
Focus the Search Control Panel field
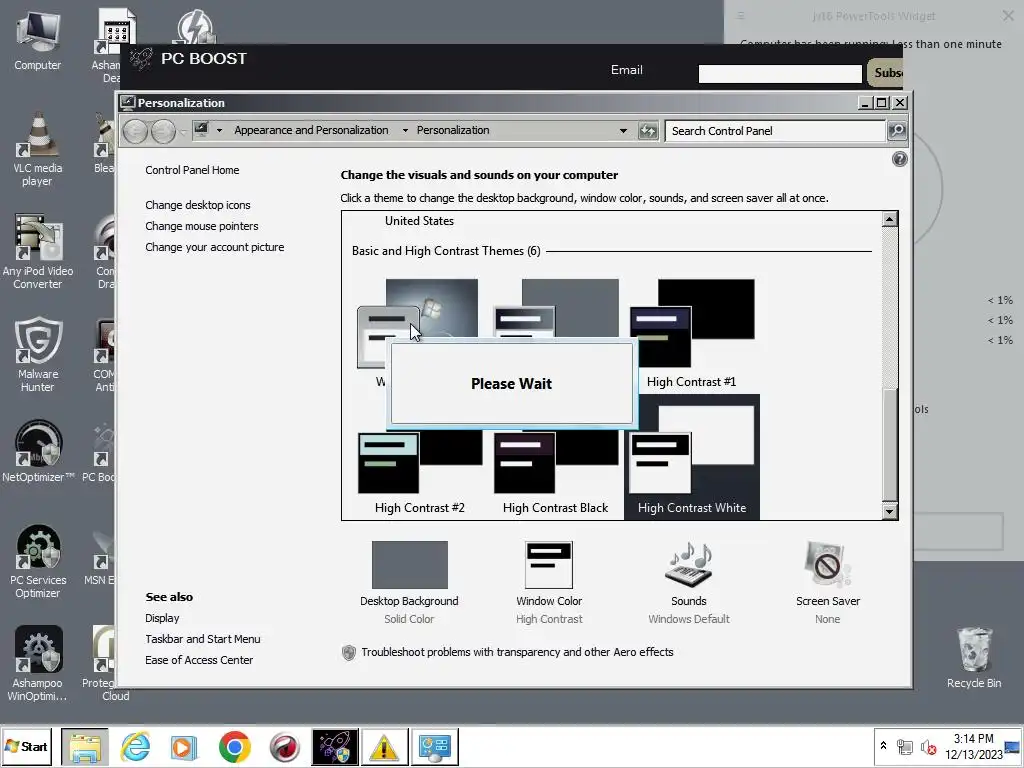point(775,131)
